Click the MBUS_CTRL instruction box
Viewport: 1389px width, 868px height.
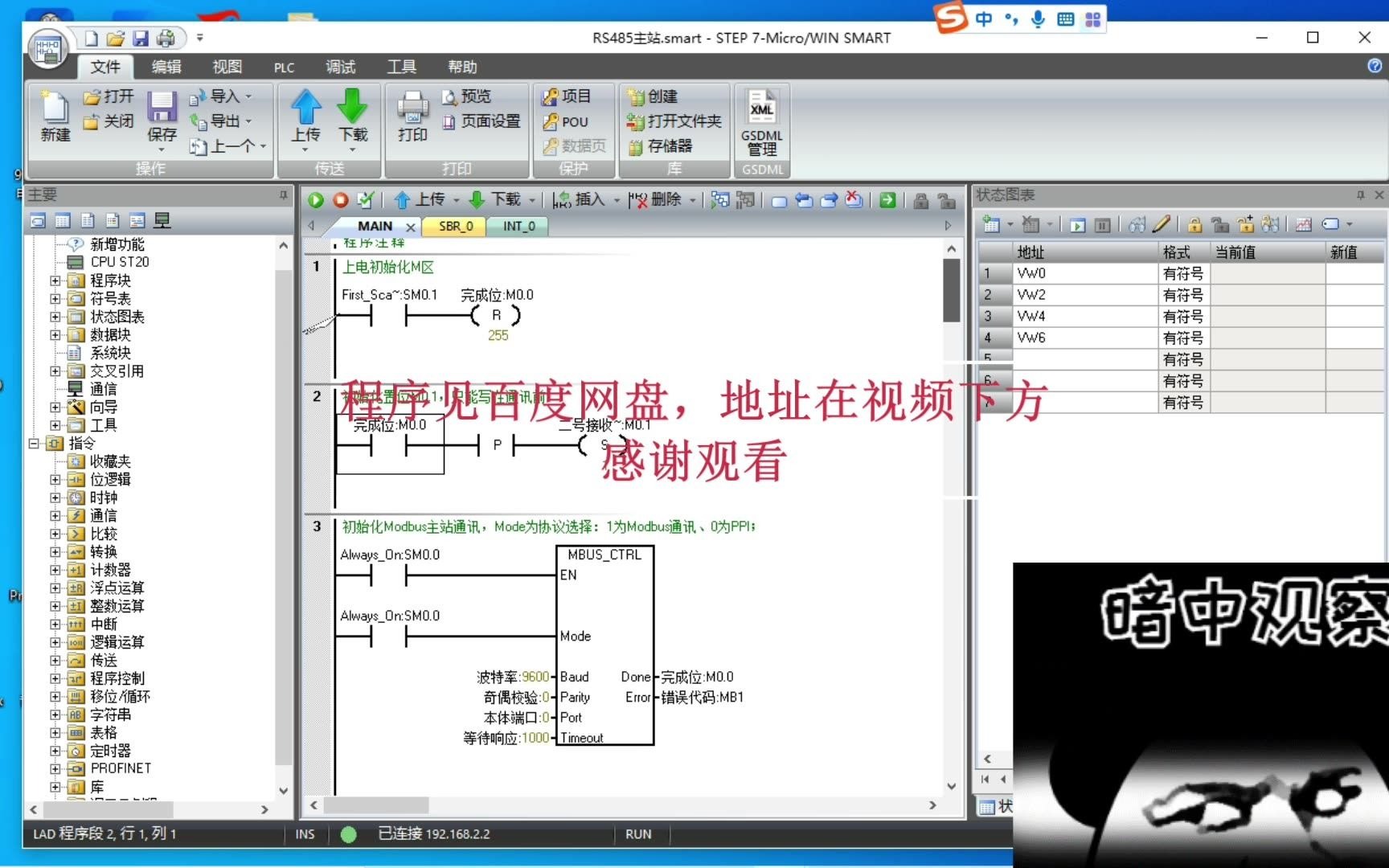pos(604,645)
